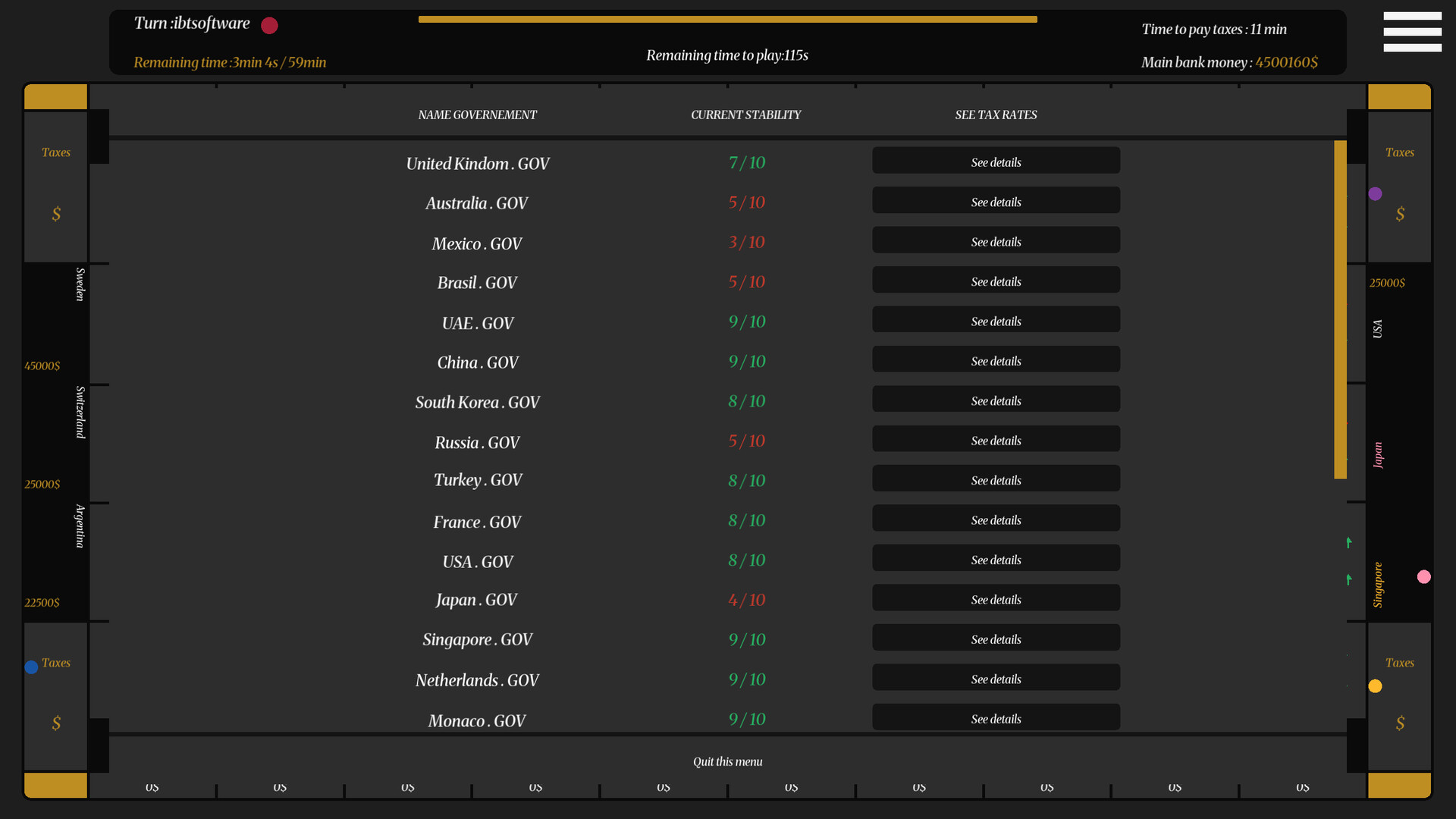Viewport: 1456px width, 819px height.
Task: Click the golden vertical scrollbar
Action: click(x=1340, y=309)
